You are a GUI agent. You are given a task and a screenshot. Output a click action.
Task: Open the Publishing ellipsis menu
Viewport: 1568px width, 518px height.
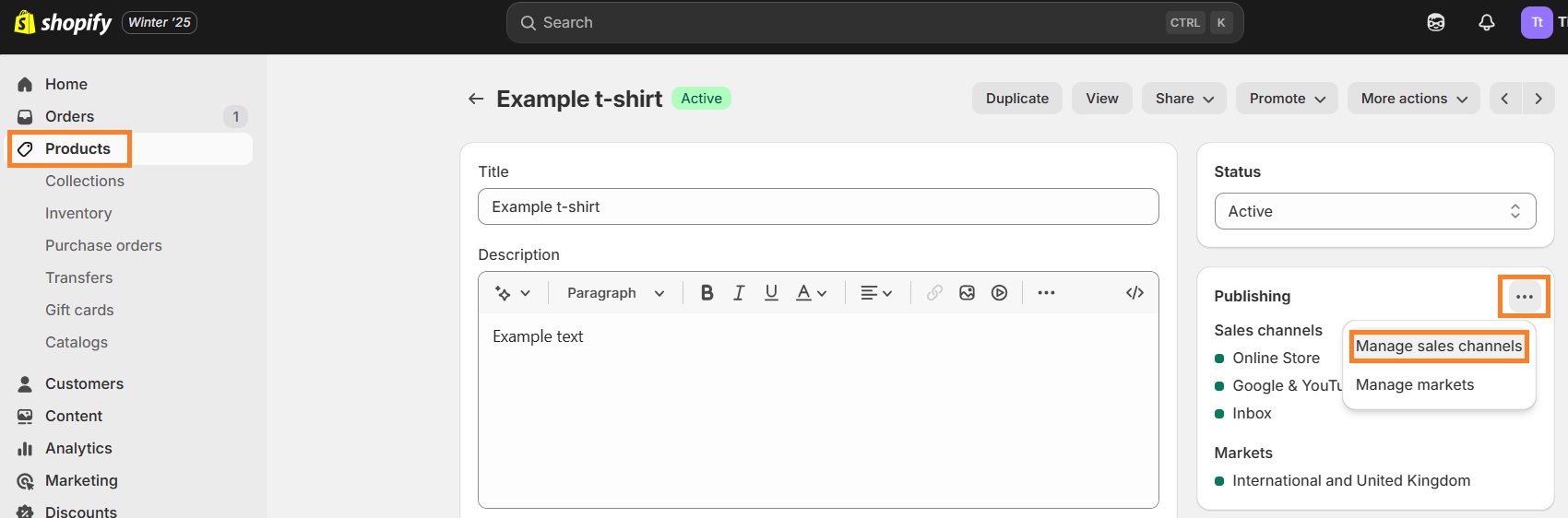tap(1524, 296)
